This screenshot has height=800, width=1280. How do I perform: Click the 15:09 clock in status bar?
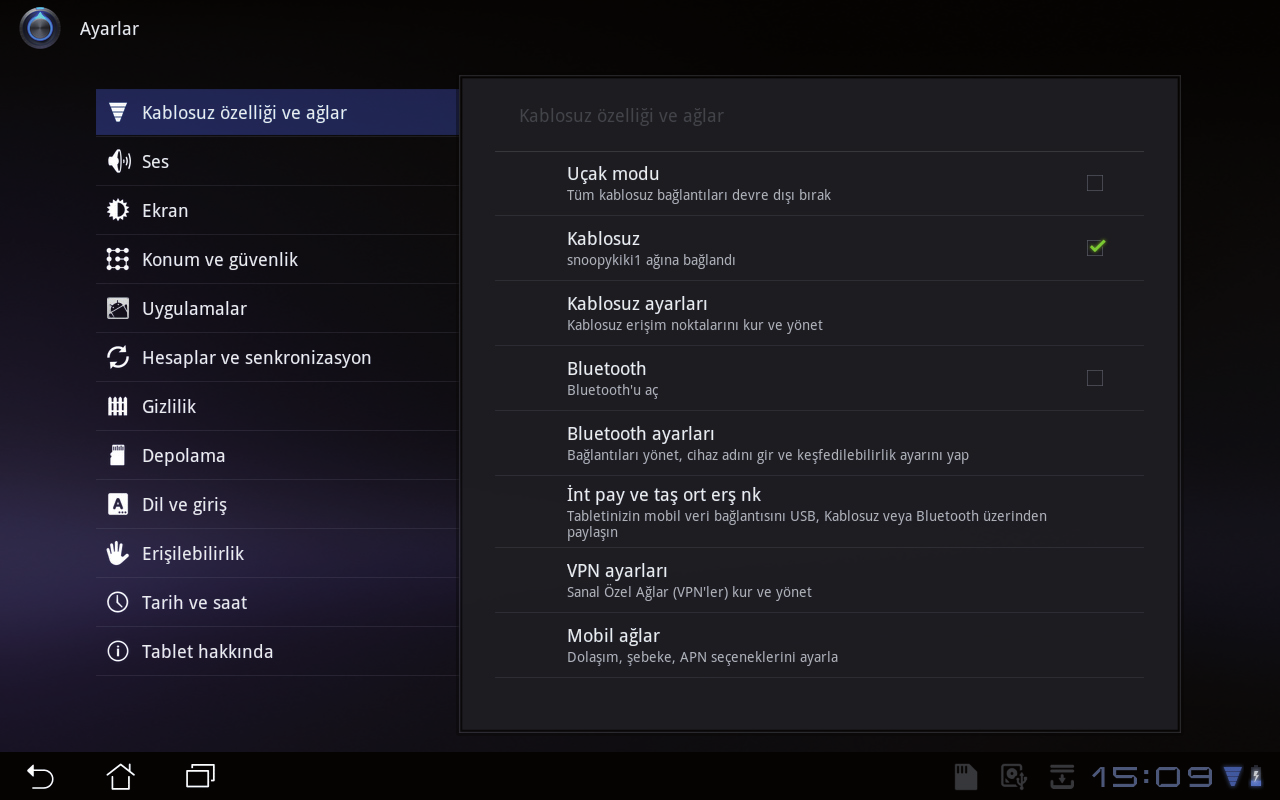pyautogui.click(x=1152, y=777)
